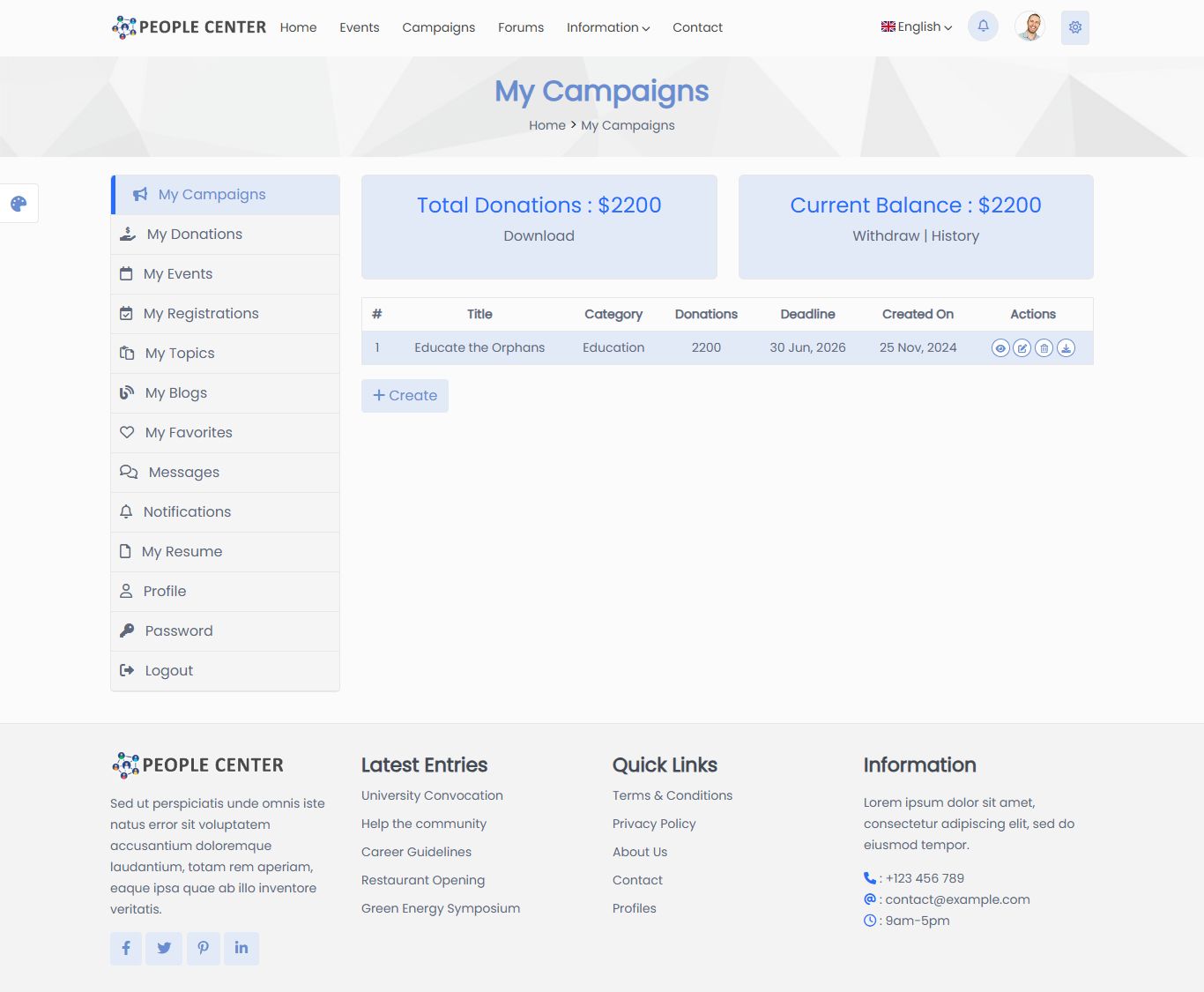The image size is (1204, 992).
Task: Open Restaurant Opening in Latest Entries
Action: (x=423, y=880)
